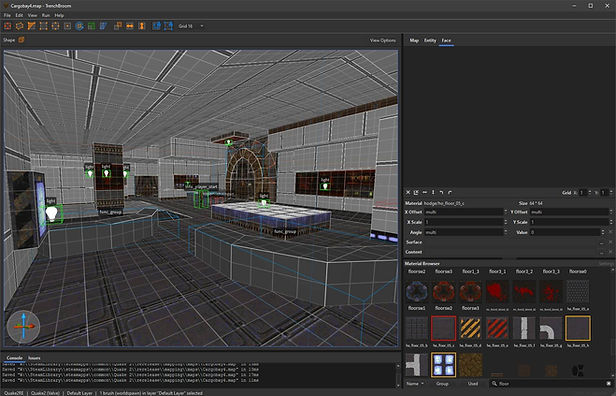Open the Grid 16 size dropdown
Viewport: 616px width, 396px height.
tap(191, 26)
